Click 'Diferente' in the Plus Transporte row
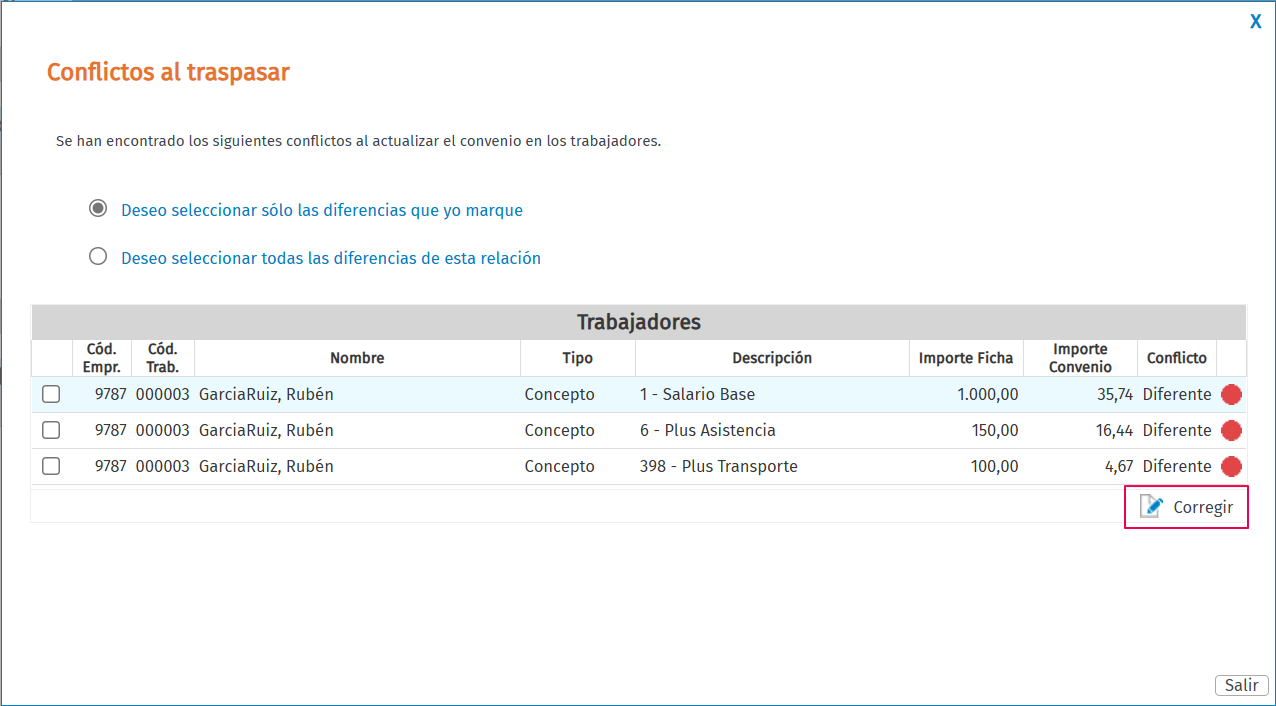The width and height of the screenshot is (1276, 706). pos(1177,466)
